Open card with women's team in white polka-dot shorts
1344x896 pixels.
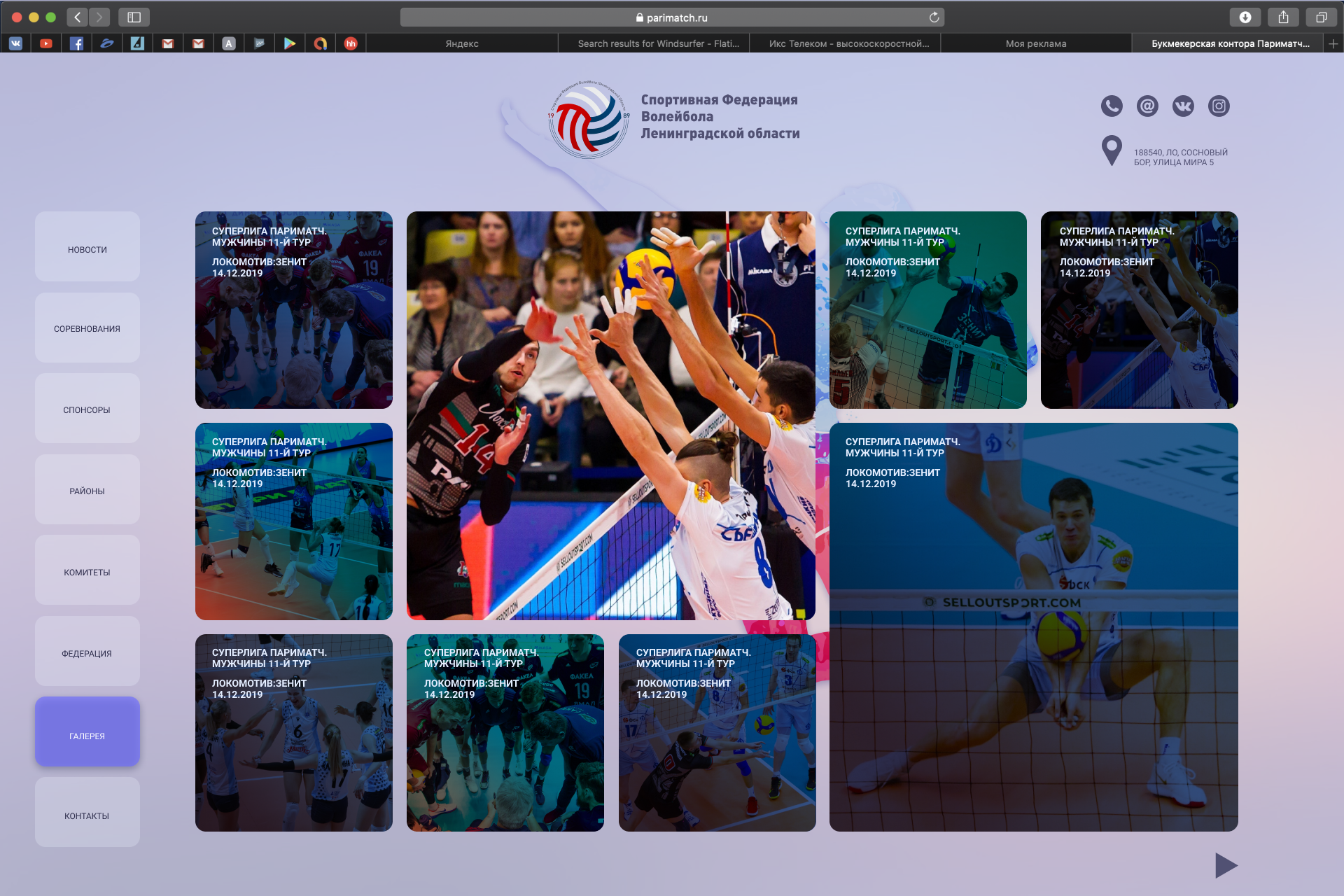click(x=294, y=733)
